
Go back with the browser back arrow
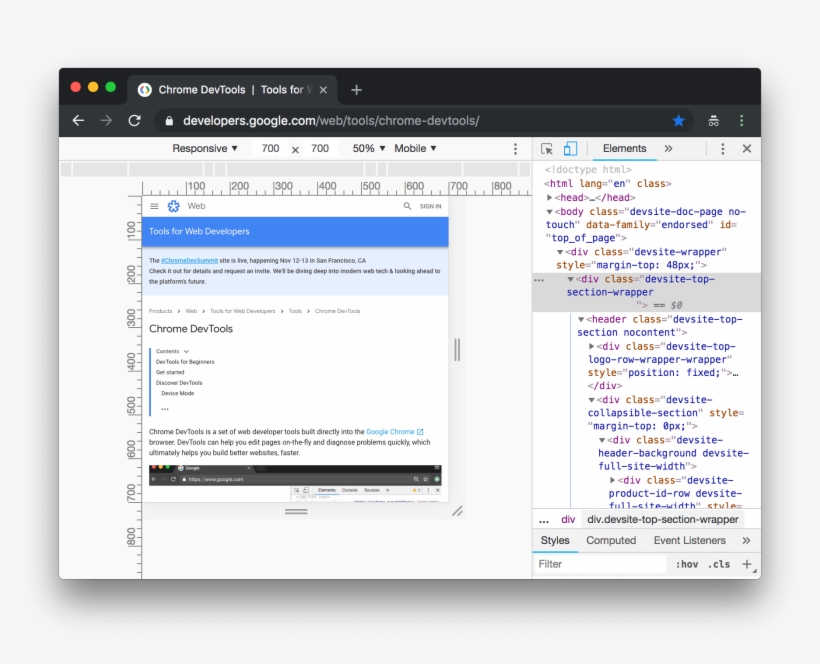(x=78, y=121)
